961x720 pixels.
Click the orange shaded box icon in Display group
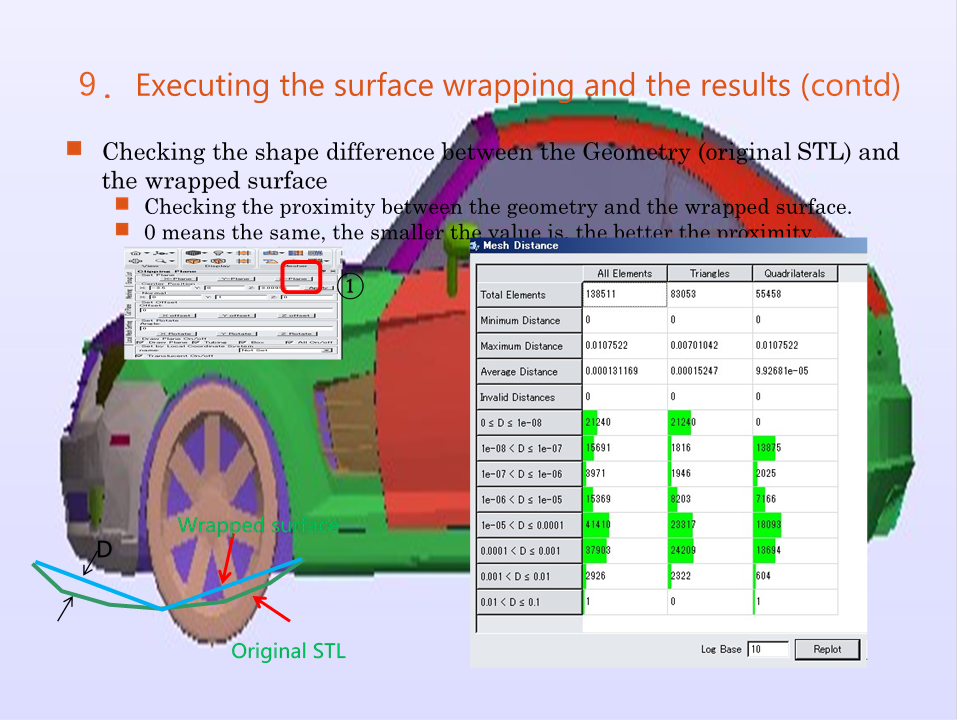point(193,261)
